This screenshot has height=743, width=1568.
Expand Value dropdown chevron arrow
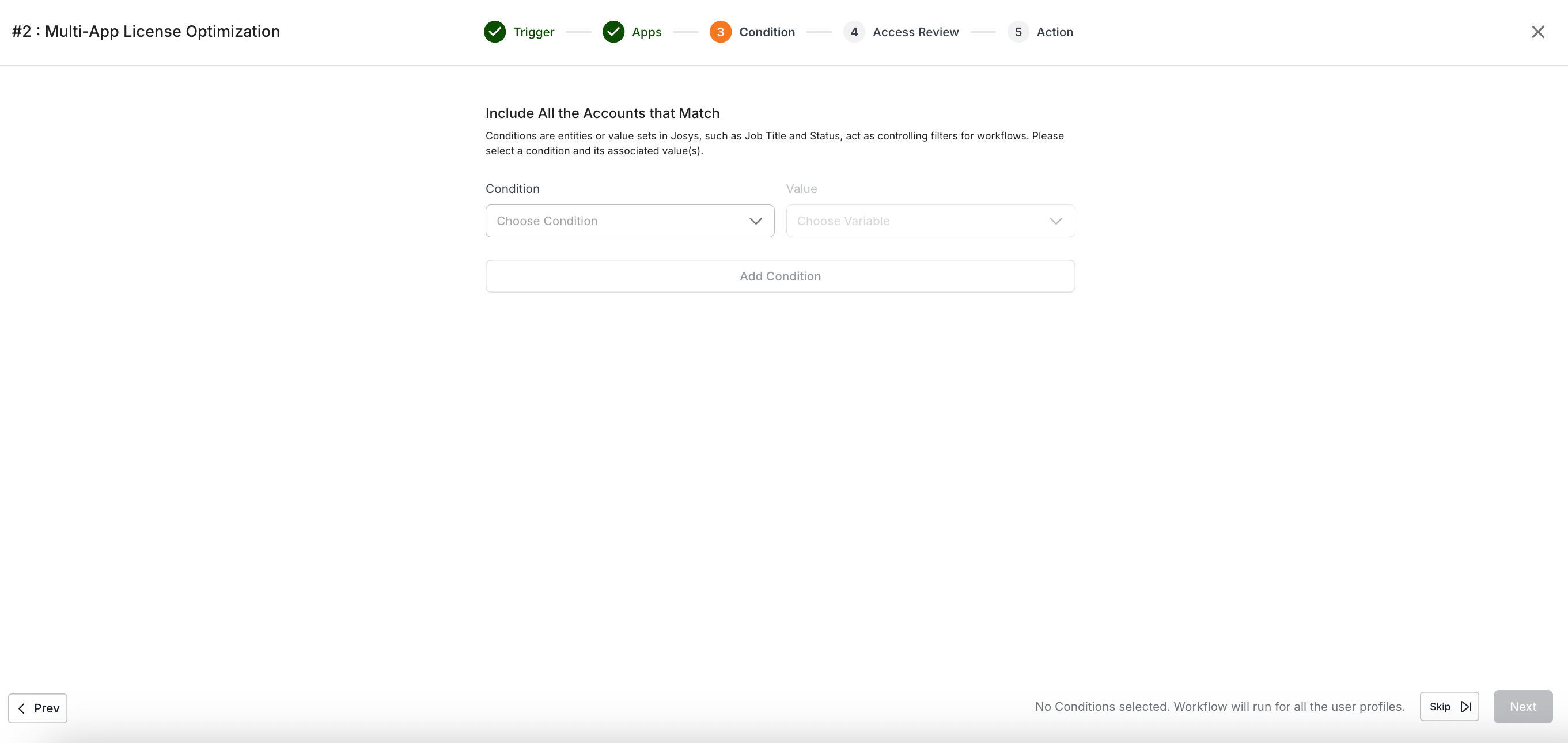1055,221
